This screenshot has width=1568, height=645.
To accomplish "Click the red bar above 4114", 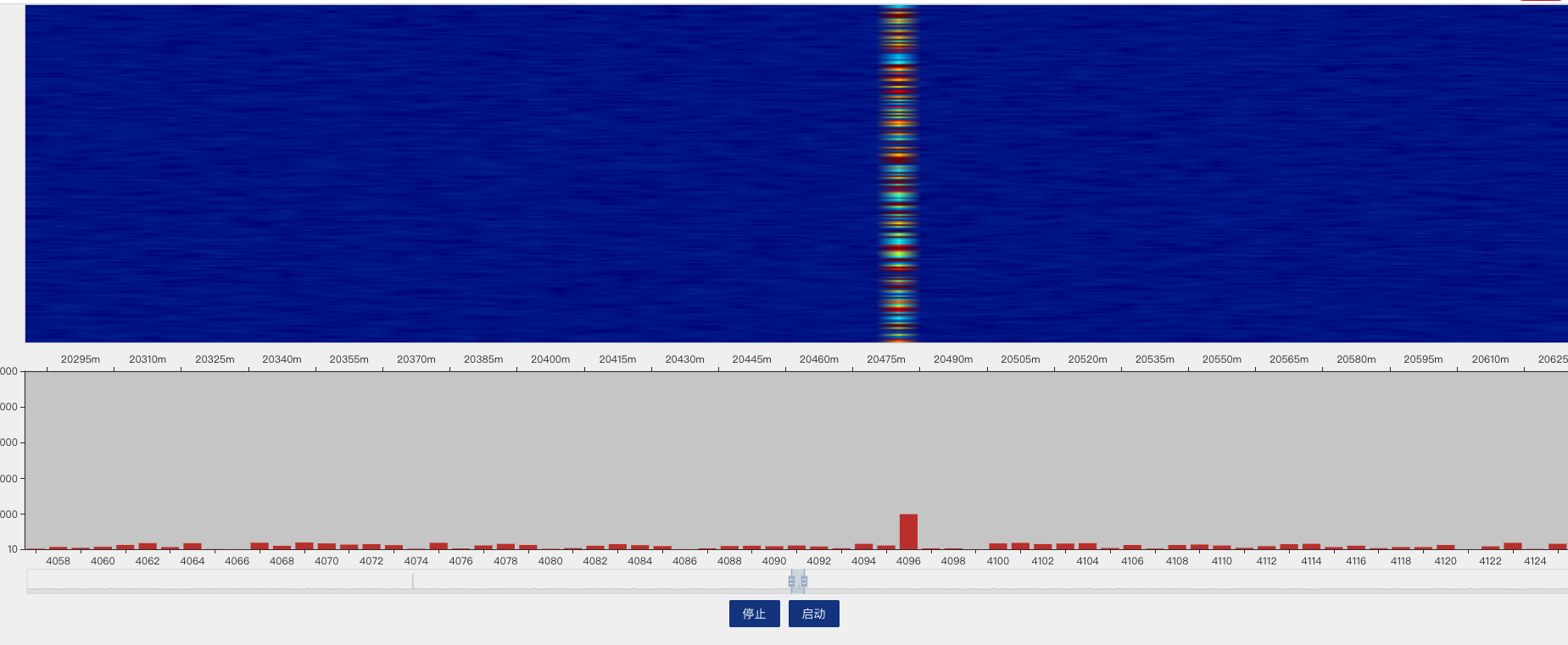I will 1311,547.
